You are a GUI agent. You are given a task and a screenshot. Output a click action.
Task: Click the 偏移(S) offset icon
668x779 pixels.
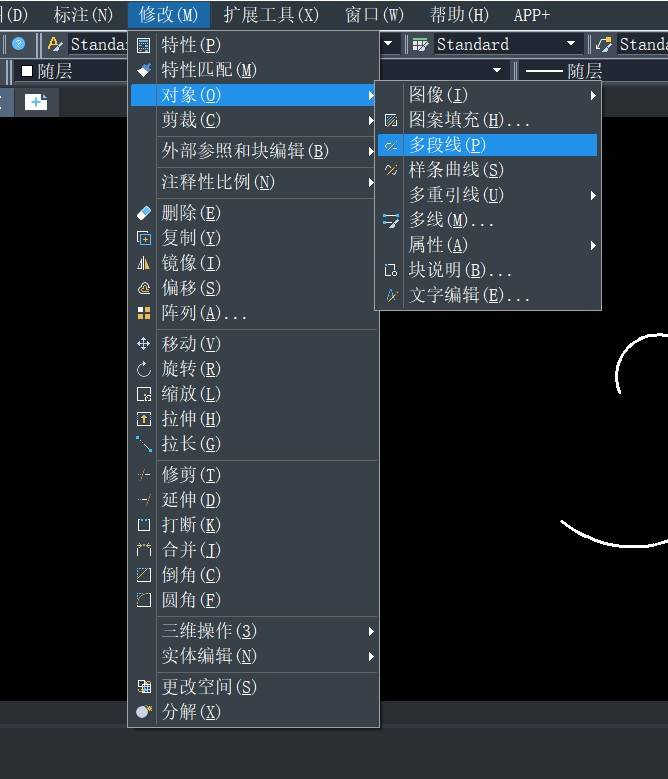(144, 288)
